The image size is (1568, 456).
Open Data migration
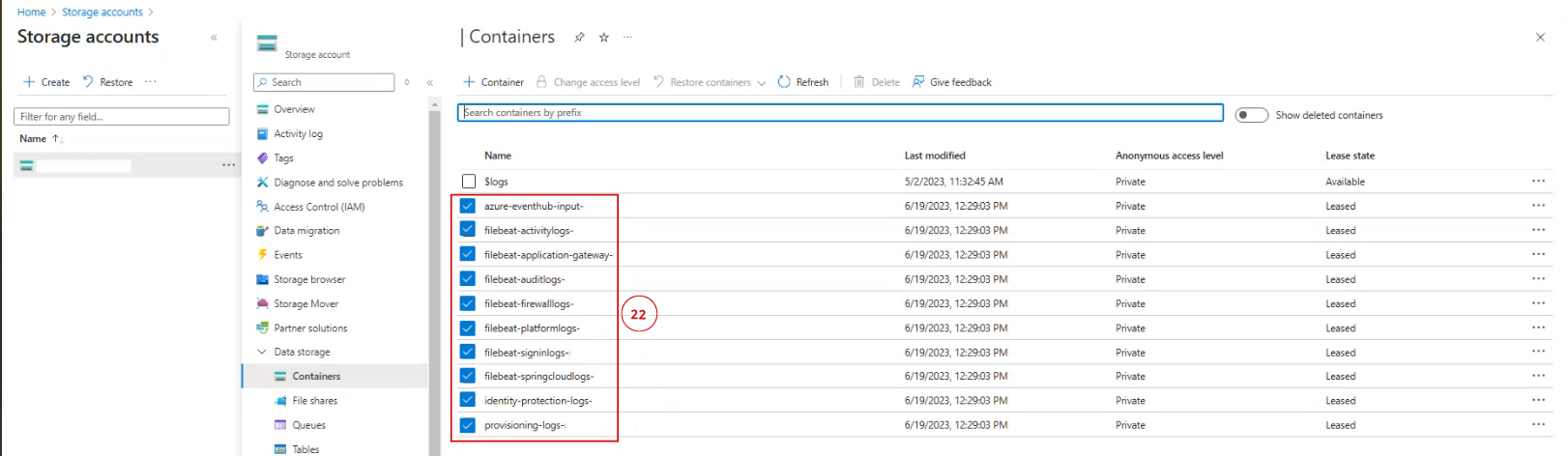pyautogui.click(x=306, y=231)
